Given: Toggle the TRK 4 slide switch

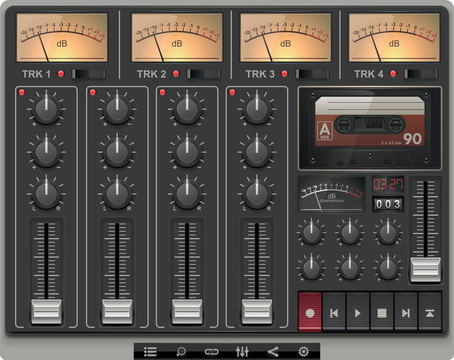Looking at the screenshot, I should (421, 74).
